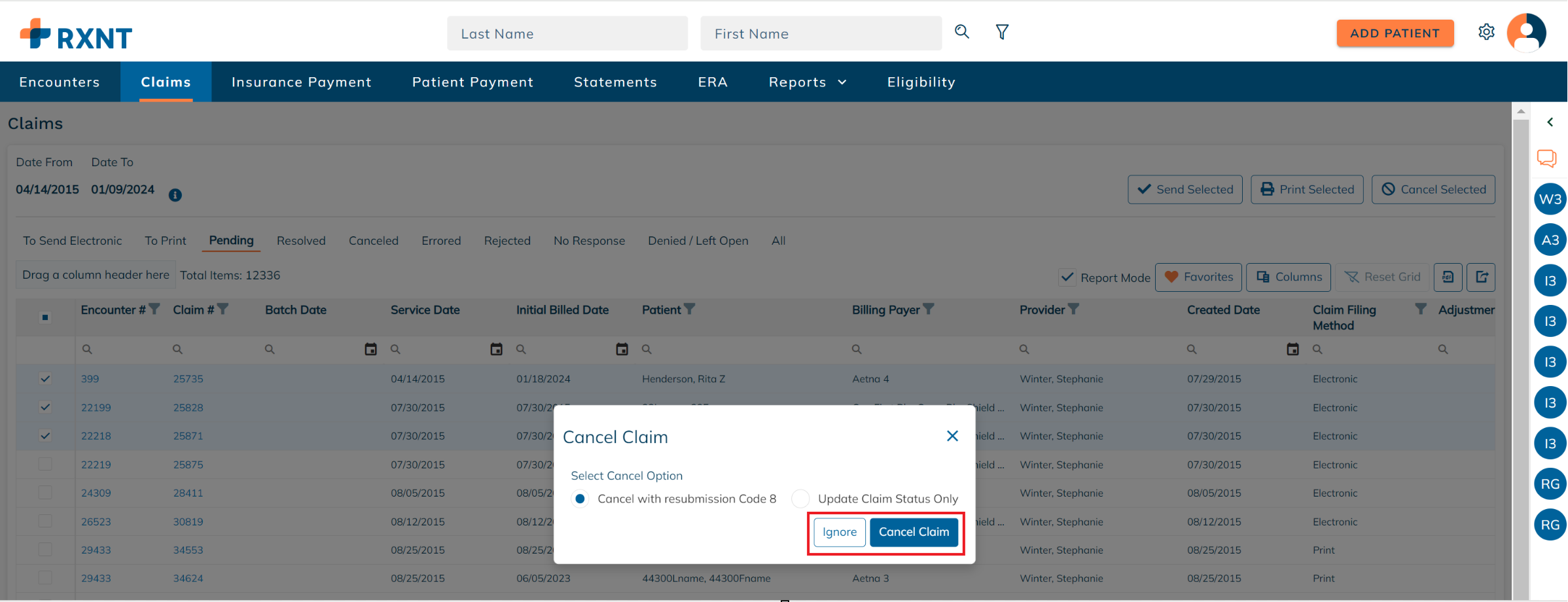Click the Patient column filter icon

689,309
